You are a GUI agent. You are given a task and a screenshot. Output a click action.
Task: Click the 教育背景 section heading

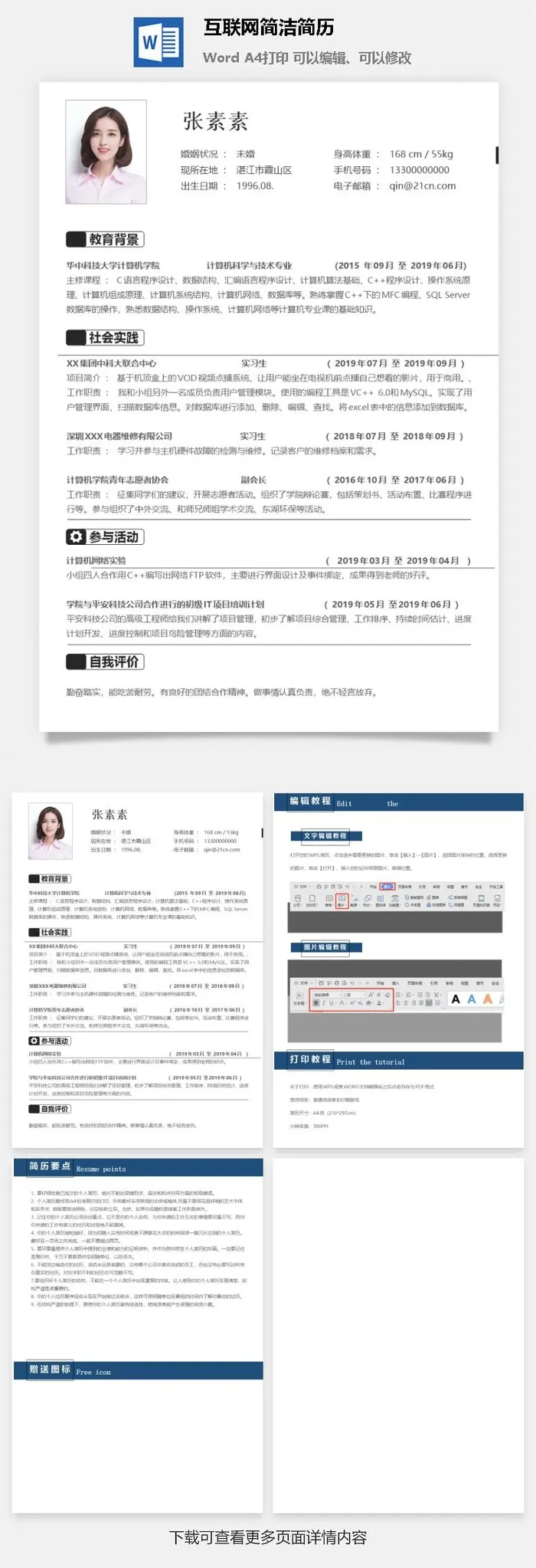click(106, 240)
